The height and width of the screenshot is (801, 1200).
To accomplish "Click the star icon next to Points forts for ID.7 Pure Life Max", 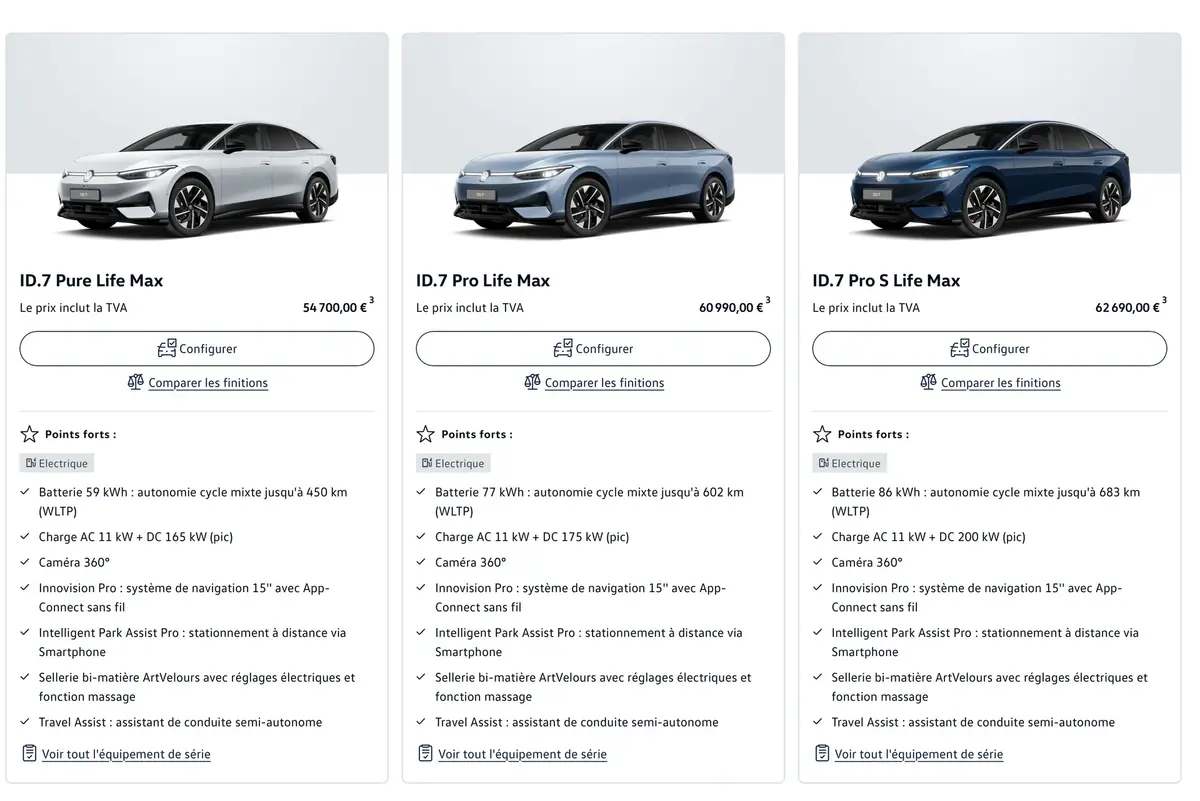I will pyautogui.click(x=27, y=434).
